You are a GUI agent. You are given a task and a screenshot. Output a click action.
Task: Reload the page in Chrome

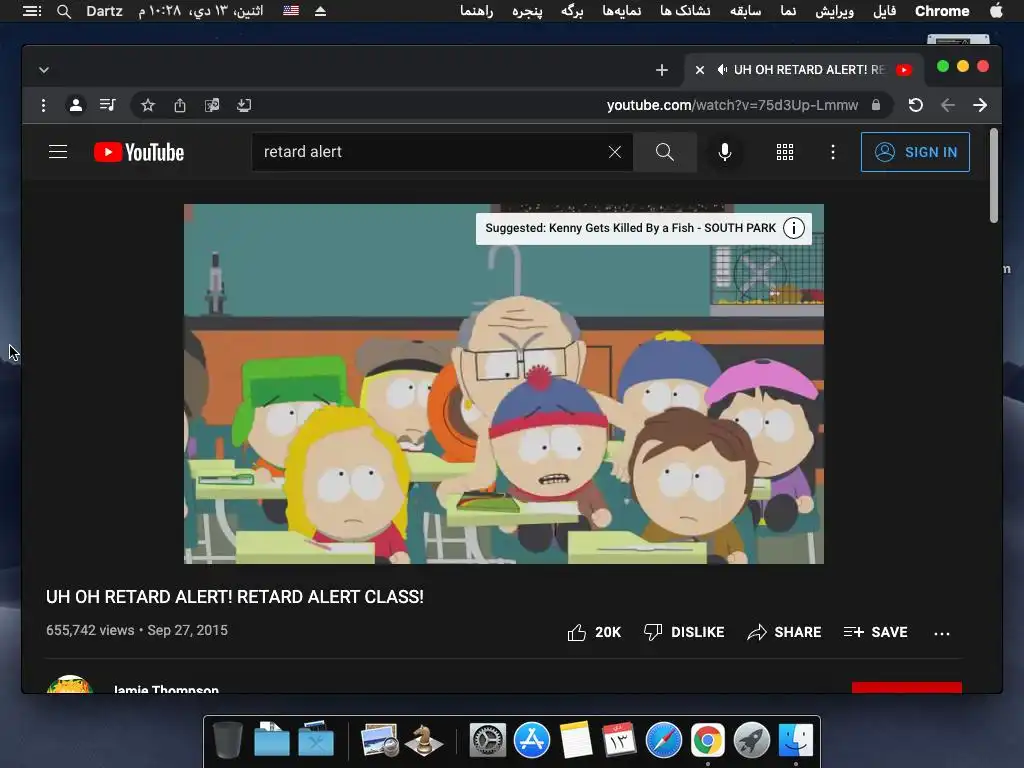coord(916,105)
